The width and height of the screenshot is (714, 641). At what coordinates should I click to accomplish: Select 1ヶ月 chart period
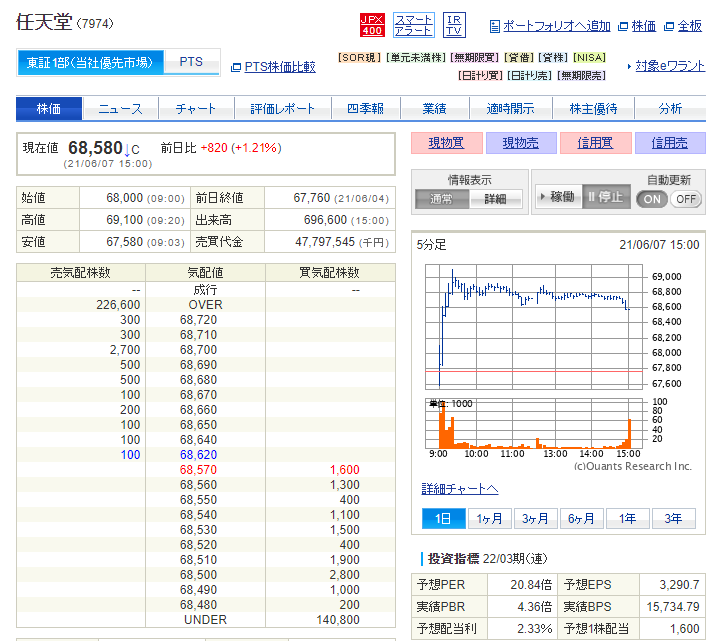pos(490,519)
